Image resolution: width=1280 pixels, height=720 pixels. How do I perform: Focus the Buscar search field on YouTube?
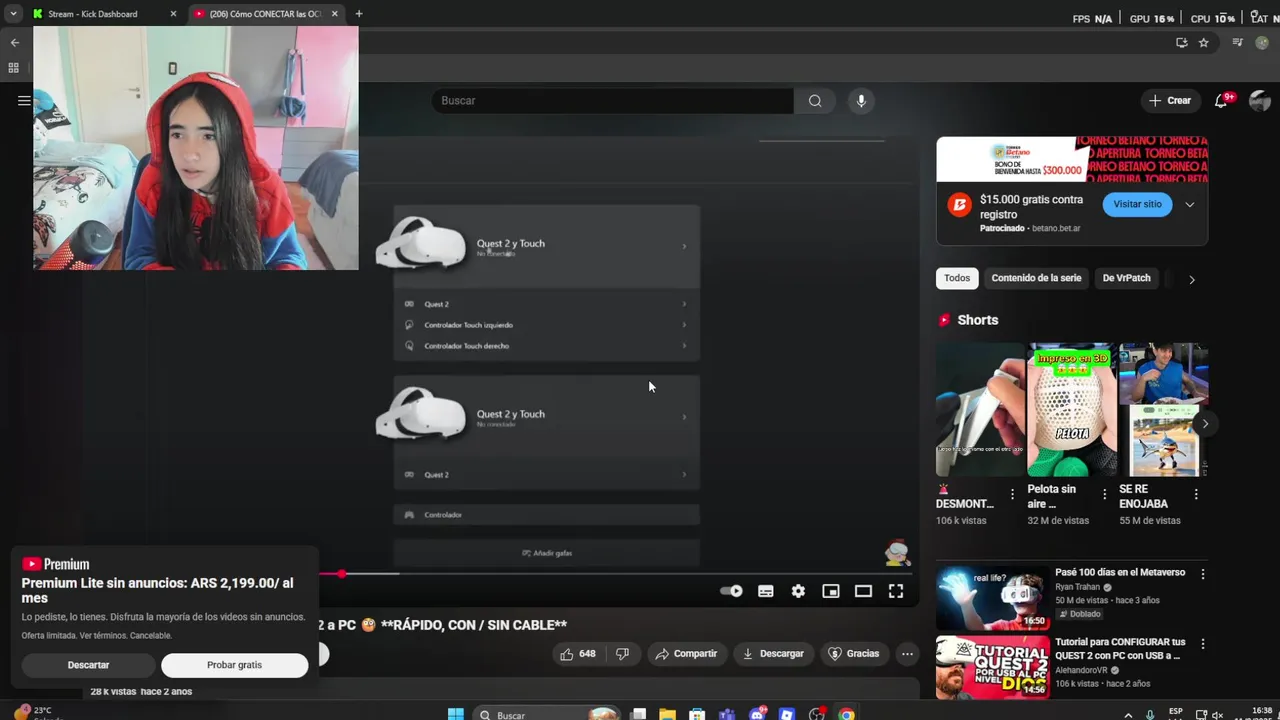pos(612,101)
